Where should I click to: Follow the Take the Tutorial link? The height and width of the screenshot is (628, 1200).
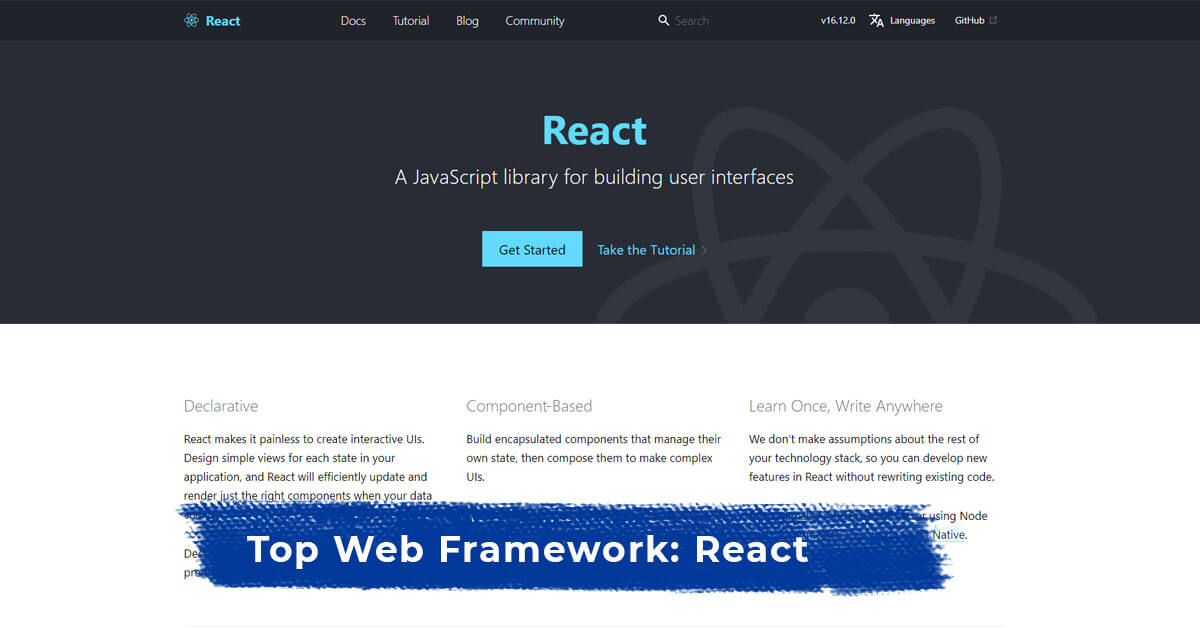pyautogui.click(x=645, y=249)
